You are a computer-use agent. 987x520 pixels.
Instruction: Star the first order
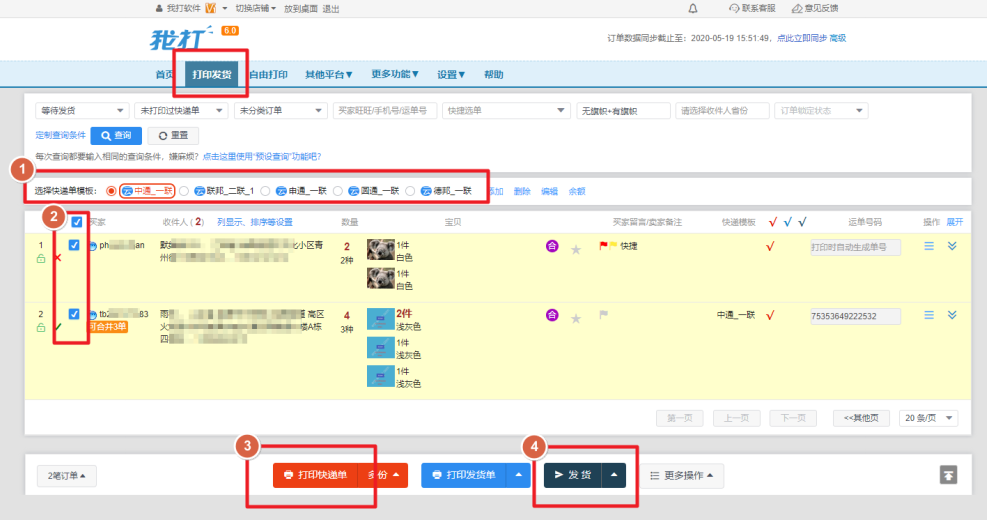(575, 250)
